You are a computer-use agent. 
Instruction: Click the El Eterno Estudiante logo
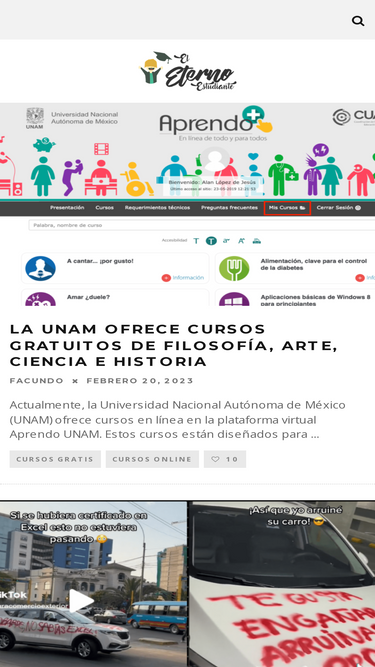(188, 71)
